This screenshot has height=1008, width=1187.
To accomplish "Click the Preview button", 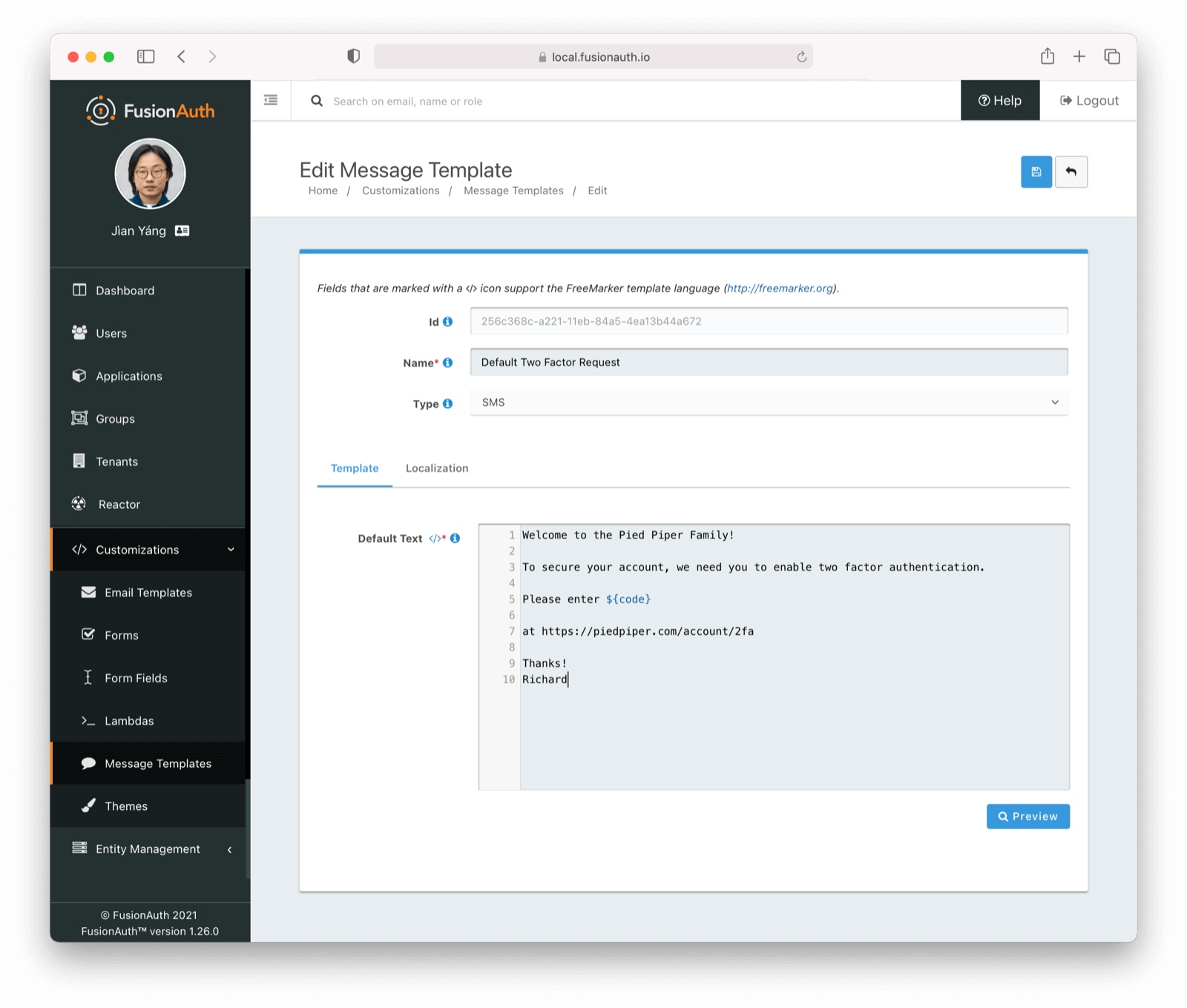I will coord(1028,817).
